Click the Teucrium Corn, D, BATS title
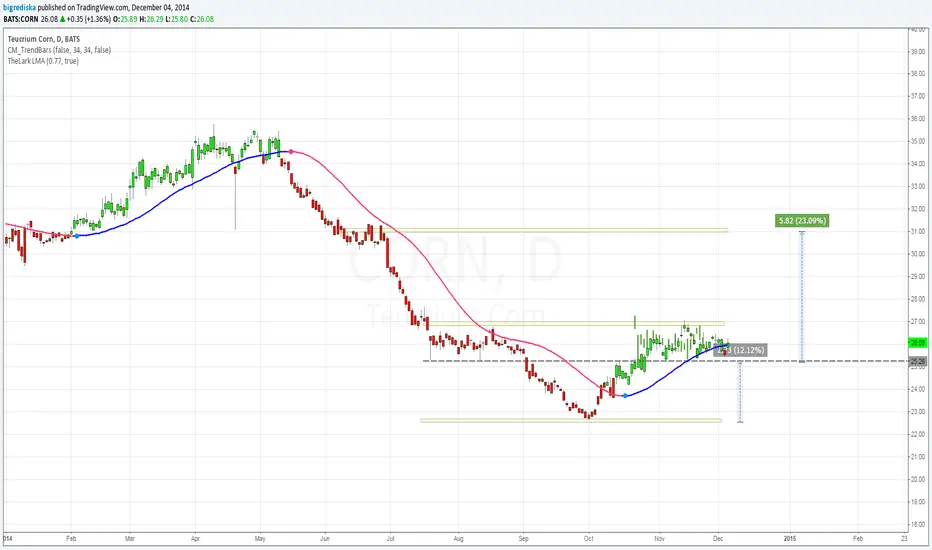 [x=44, y=39]
